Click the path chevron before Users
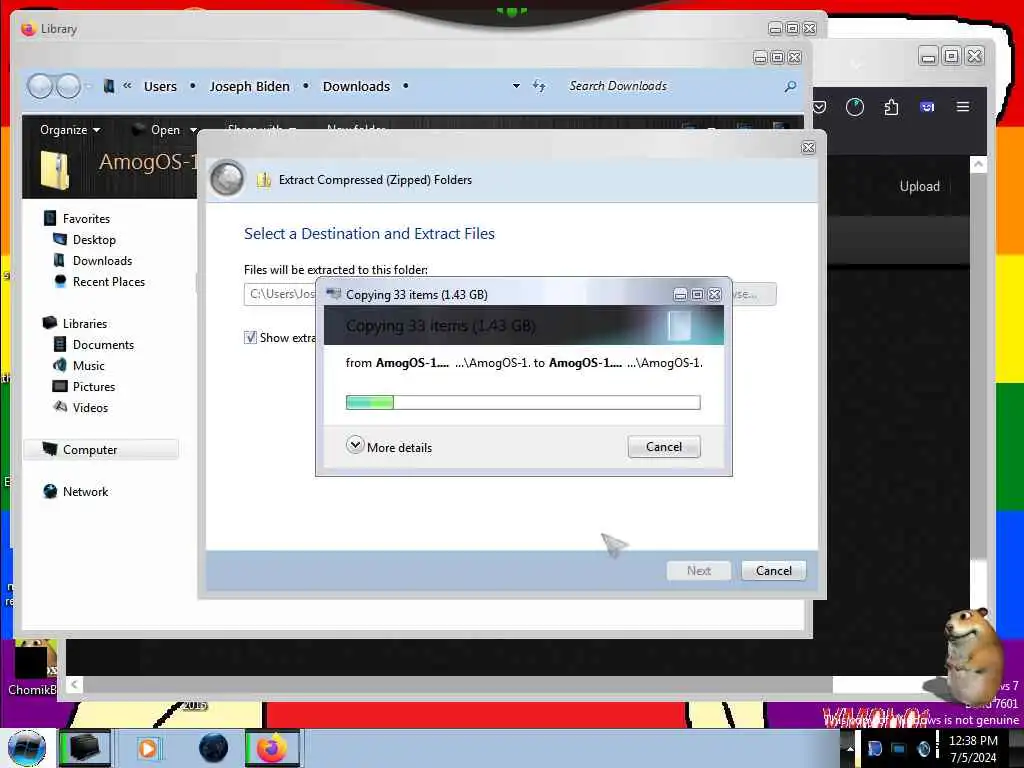Viewport: 1024px width, 768px height. point(127,86)
